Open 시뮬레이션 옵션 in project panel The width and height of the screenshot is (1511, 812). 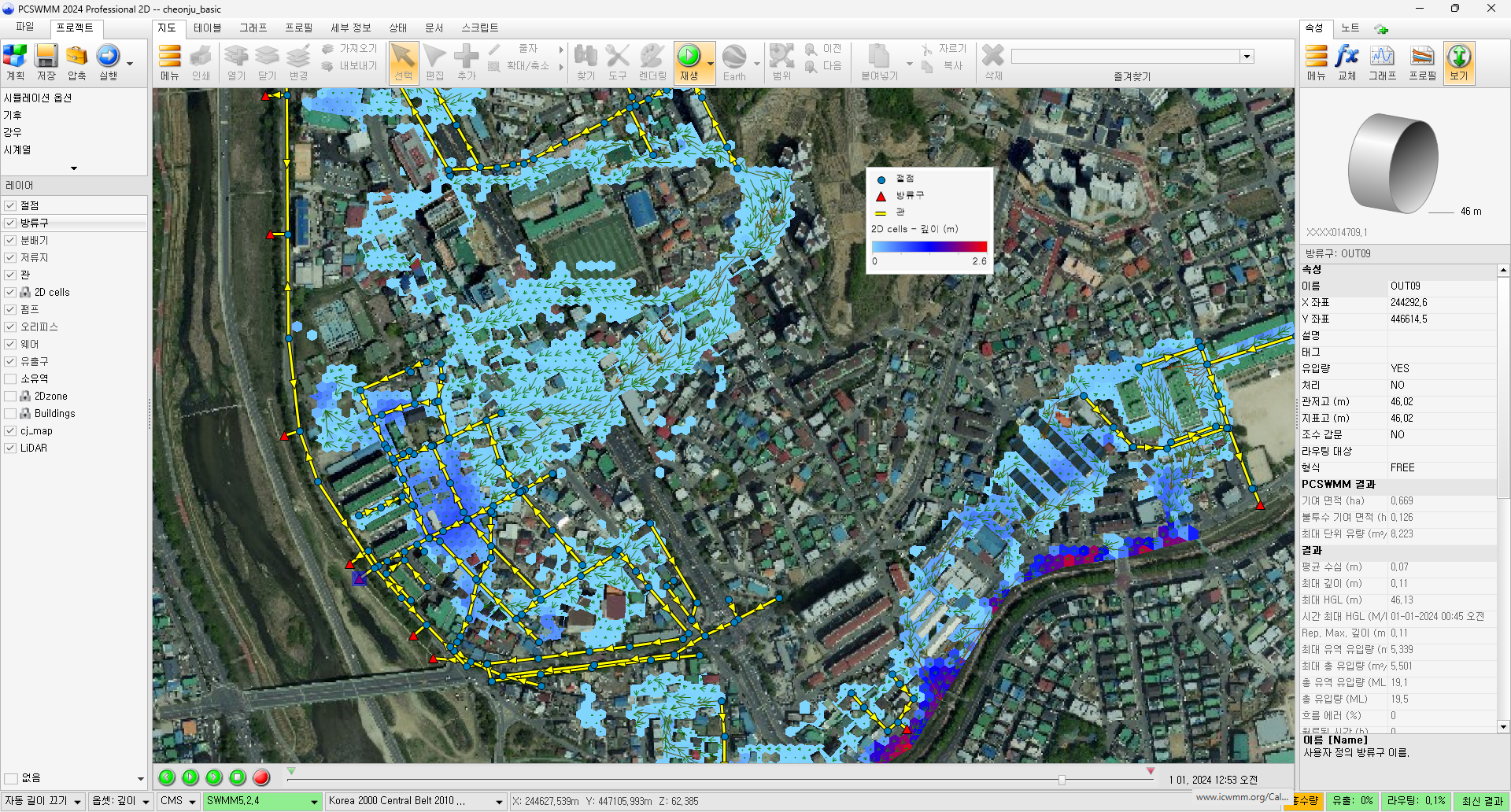(38, 98)
